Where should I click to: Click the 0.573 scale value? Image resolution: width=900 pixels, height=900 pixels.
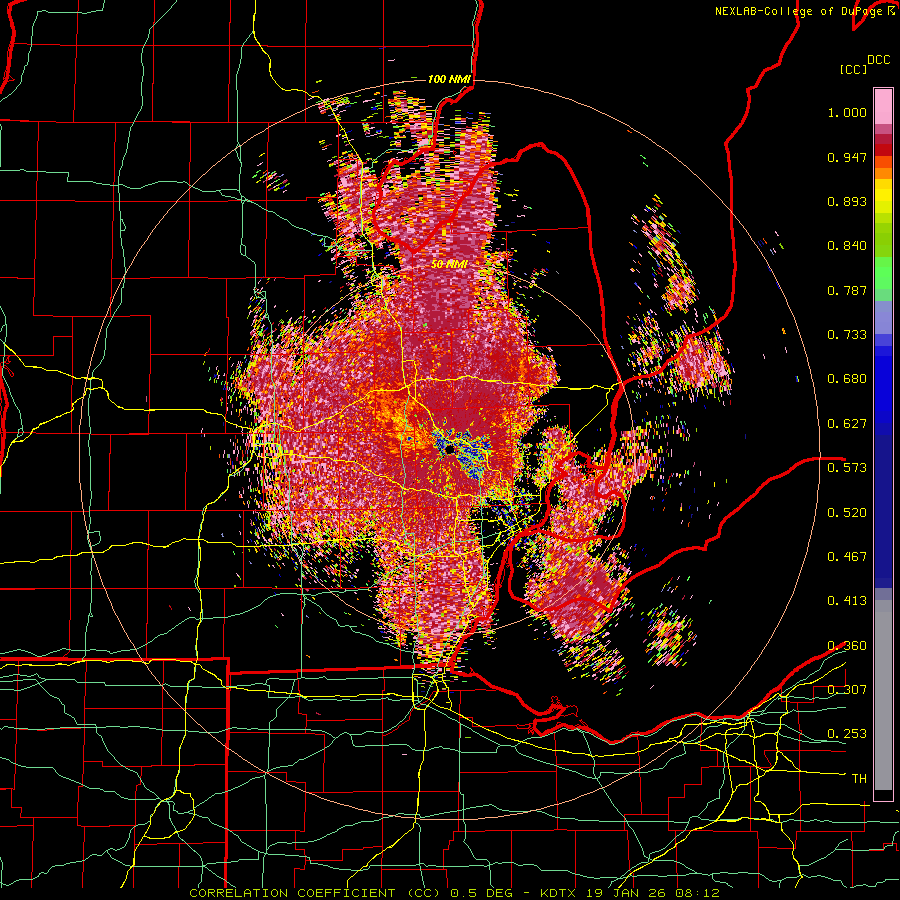847,467
